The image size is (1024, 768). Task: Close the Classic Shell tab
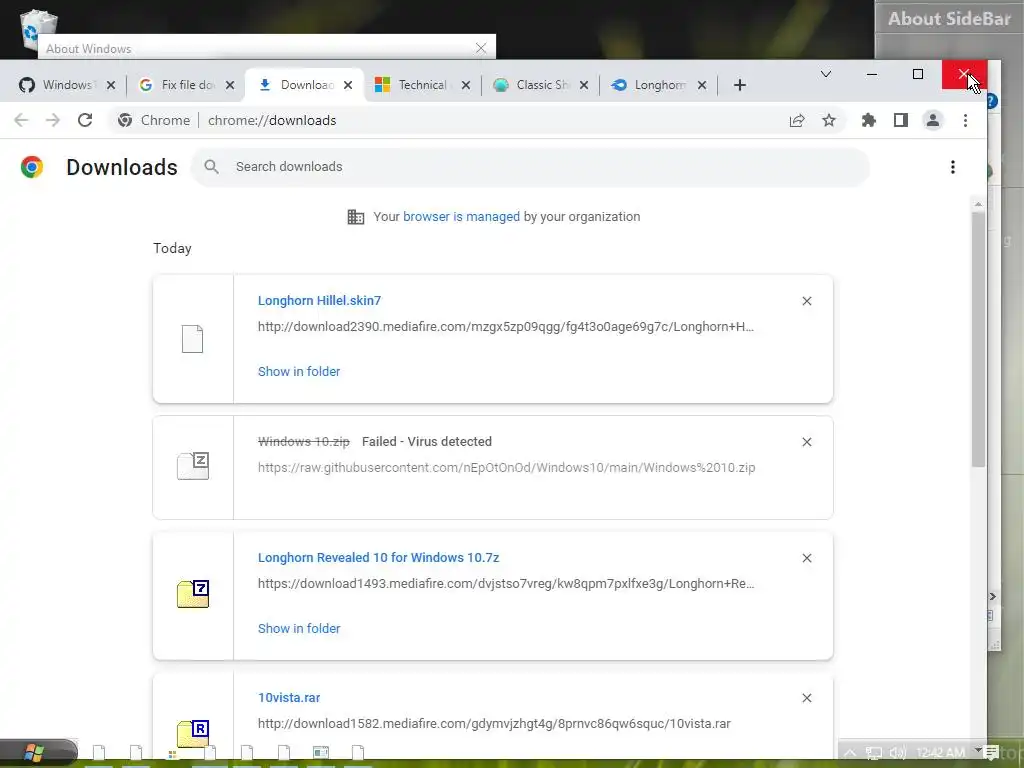tap(584, 85)
